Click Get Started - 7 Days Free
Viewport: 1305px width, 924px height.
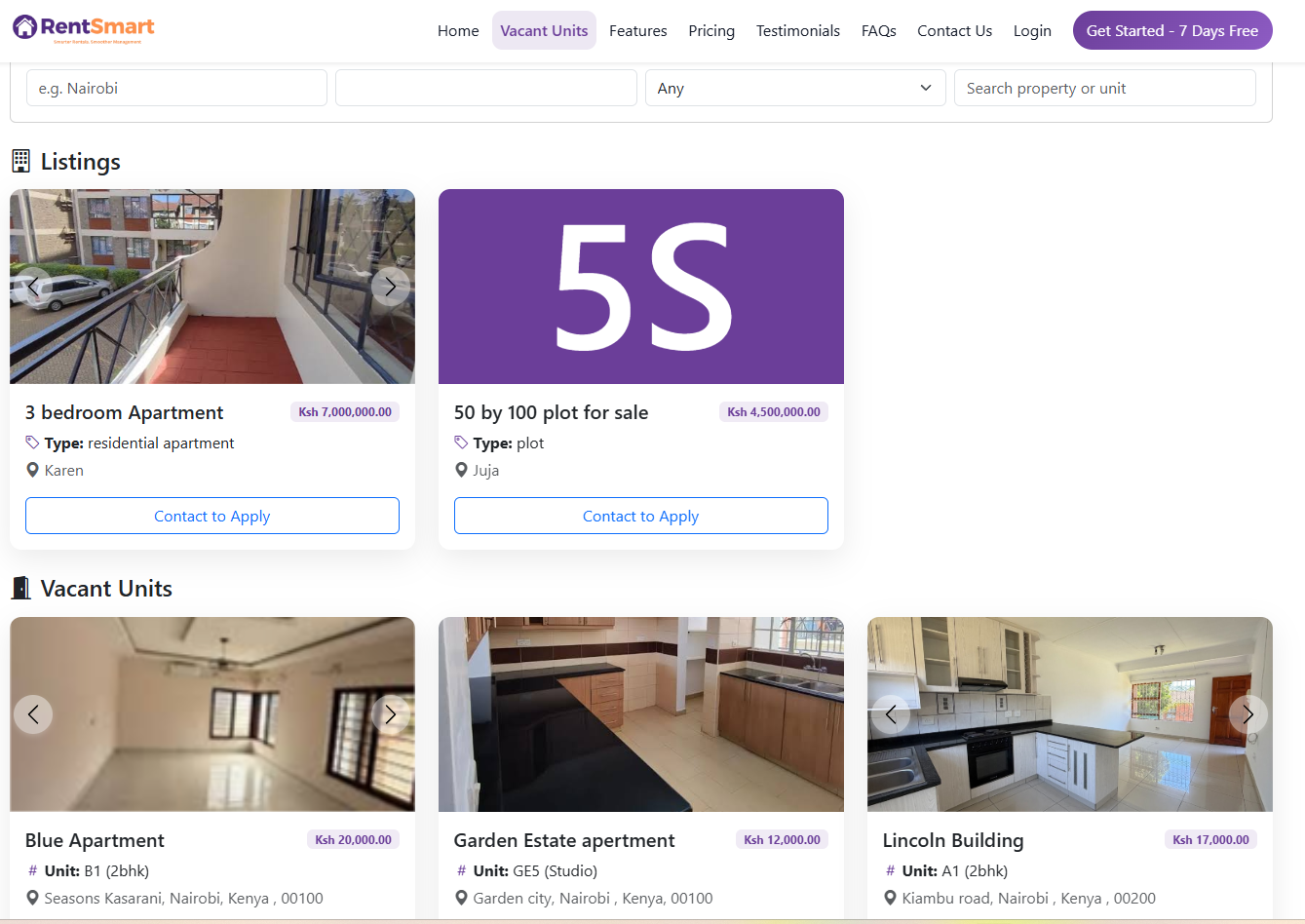[x=1172, y=30]
